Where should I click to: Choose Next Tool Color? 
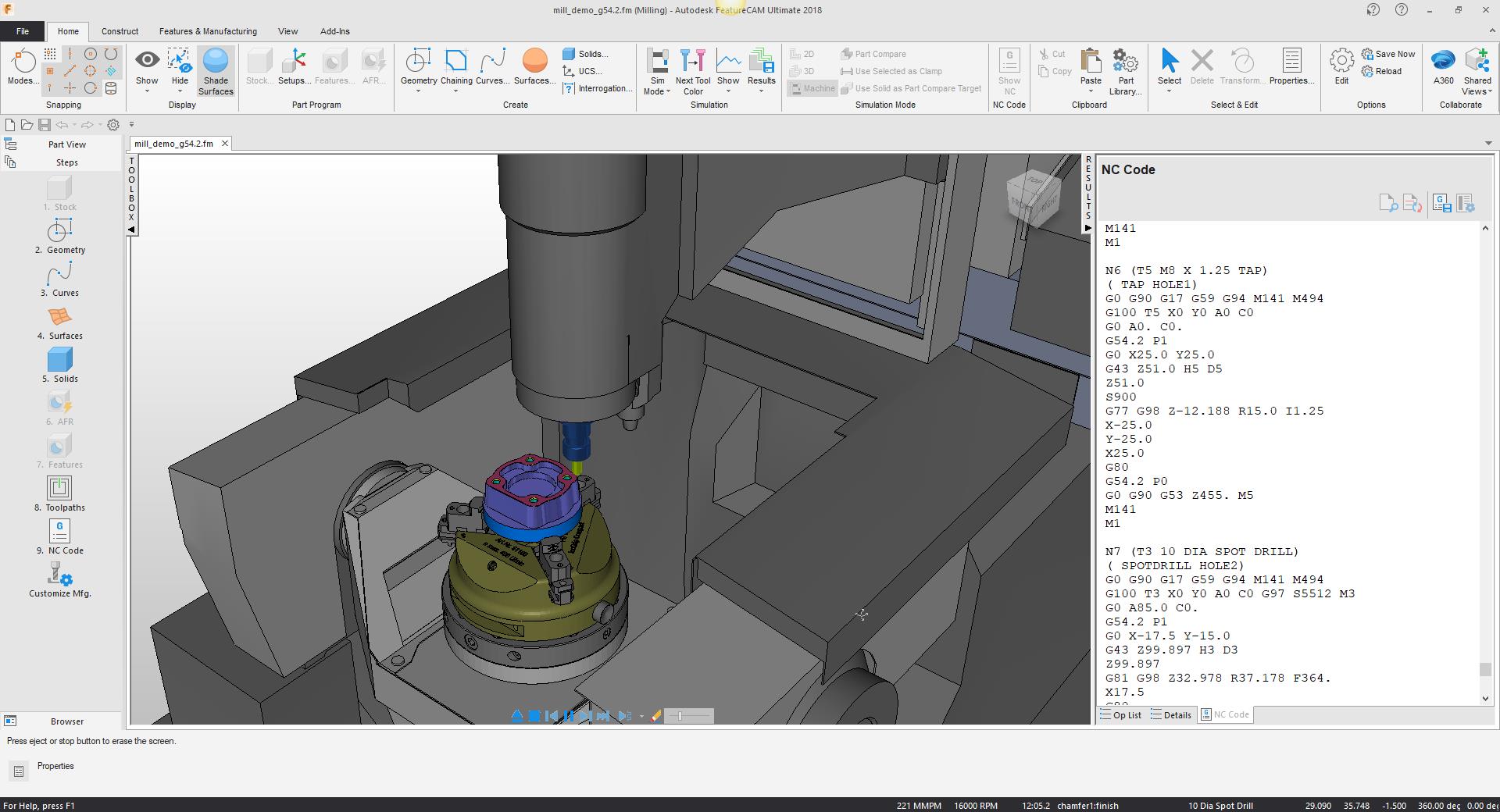[693, 72]
